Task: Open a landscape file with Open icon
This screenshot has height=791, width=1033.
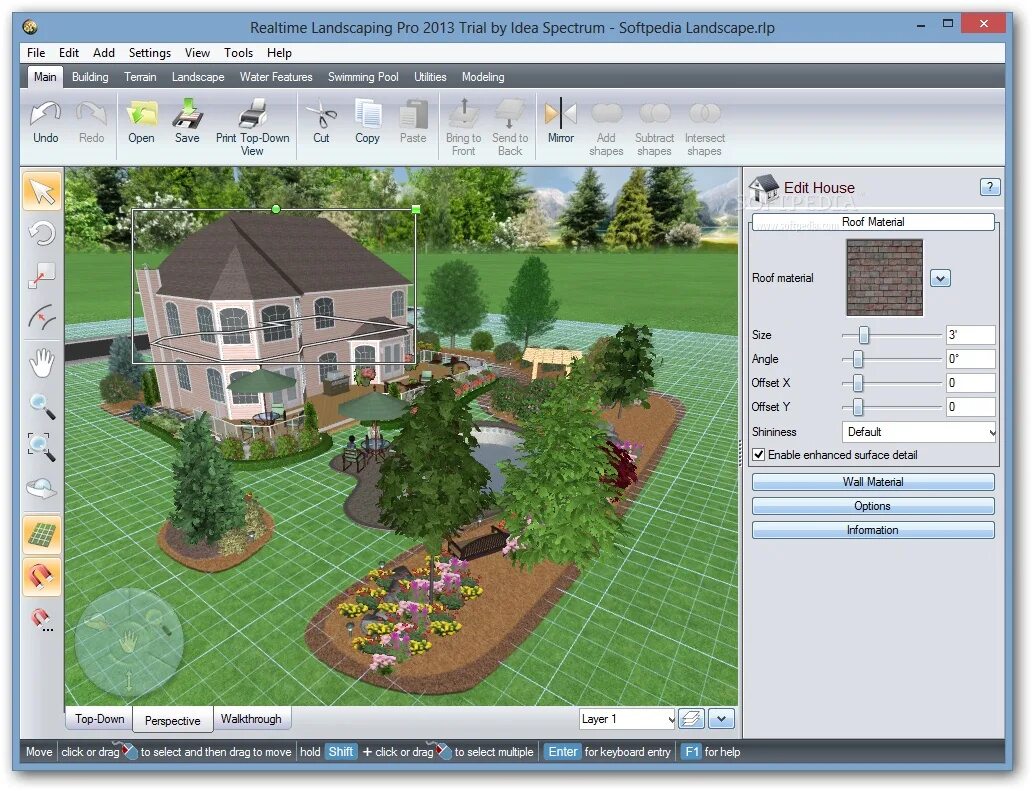Action: [142, 115]
